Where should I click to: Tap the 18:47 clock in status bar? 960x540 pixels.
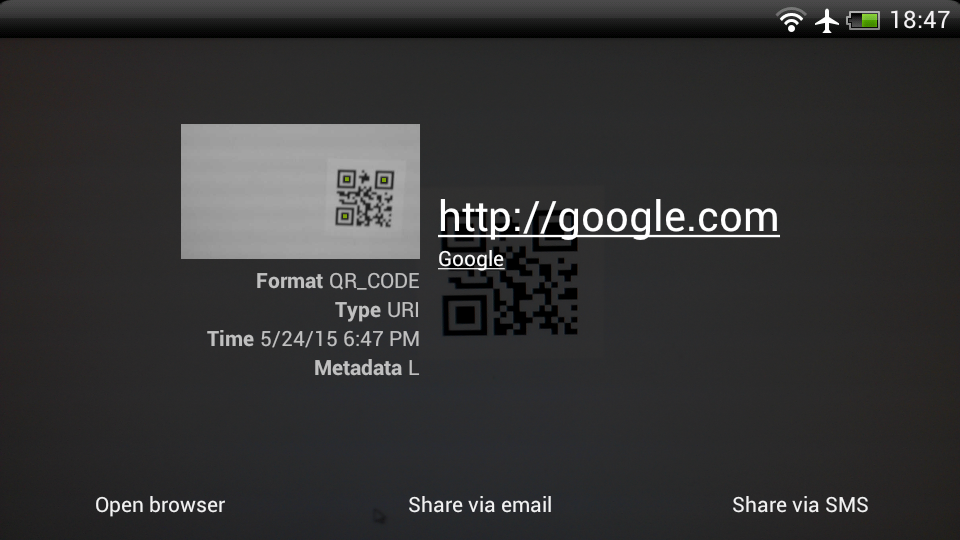pos(920,20)
